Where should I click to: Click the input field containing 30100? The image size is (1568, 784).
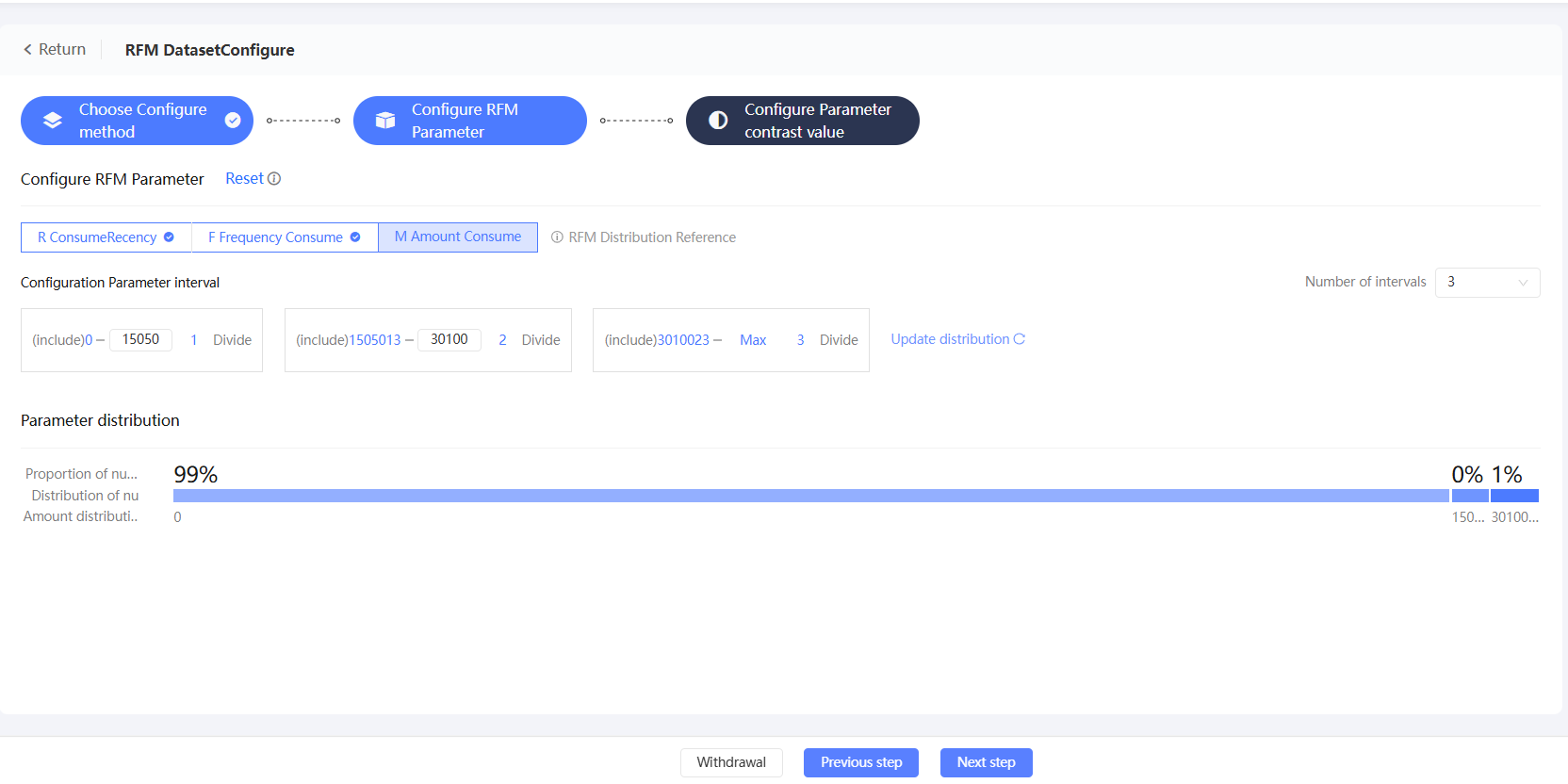coord(449,339)
